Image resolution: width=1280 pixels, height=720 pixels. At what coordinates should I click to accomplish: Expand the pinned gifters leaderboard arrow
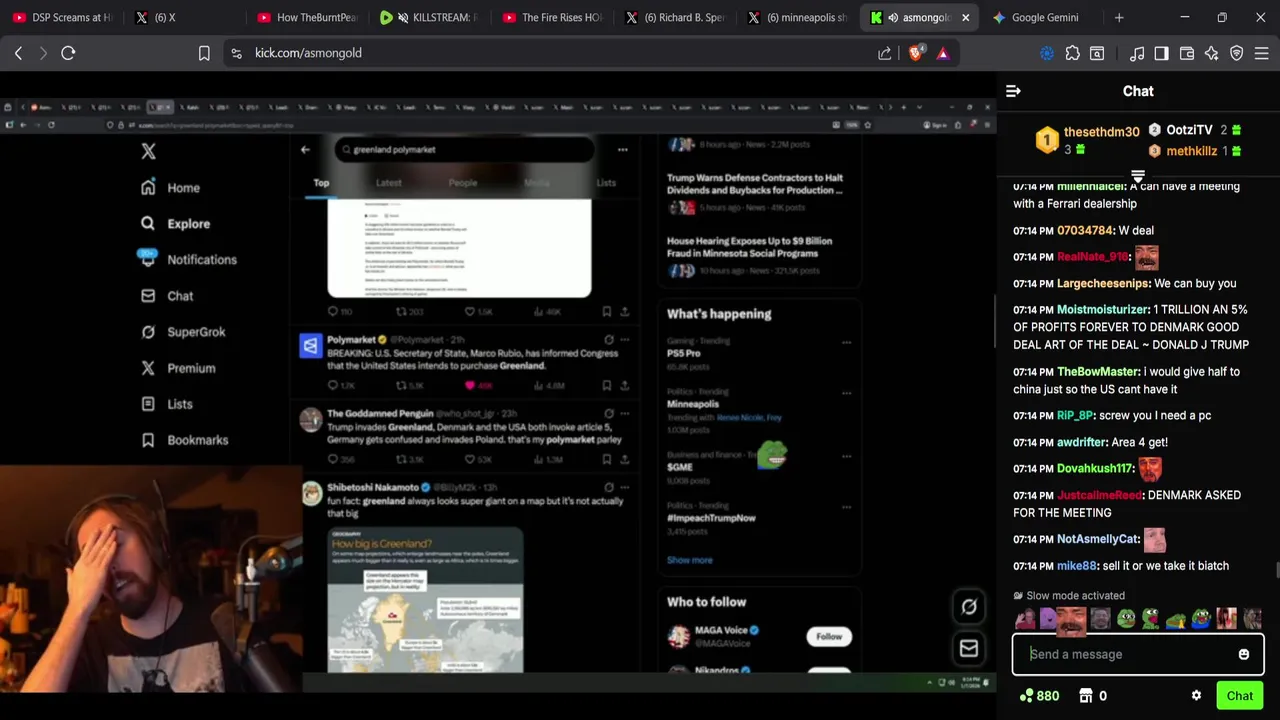[x=1138, y=177]
